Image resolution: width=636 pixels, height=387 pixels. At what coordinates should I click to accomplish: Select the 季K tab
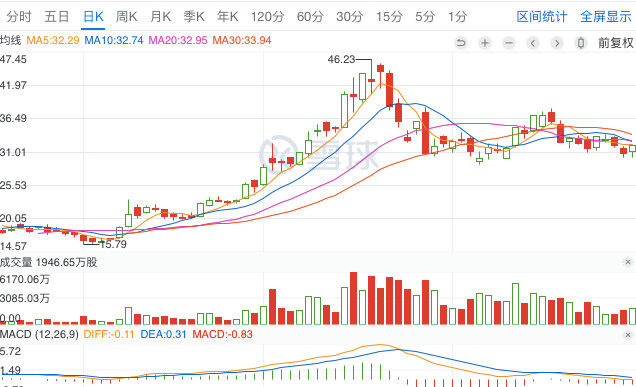pos(194,17)
